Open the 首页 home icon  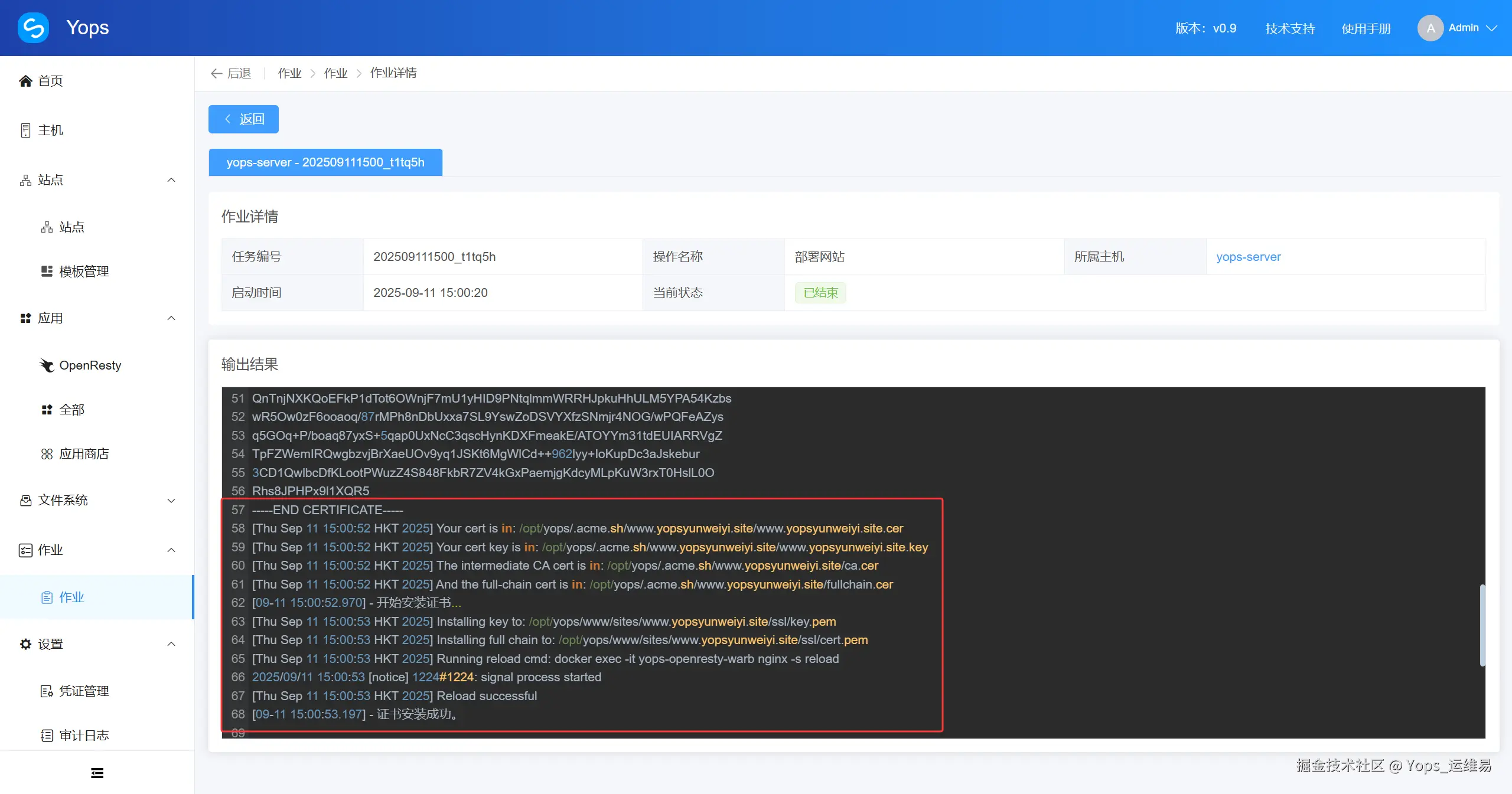point(25,81)
